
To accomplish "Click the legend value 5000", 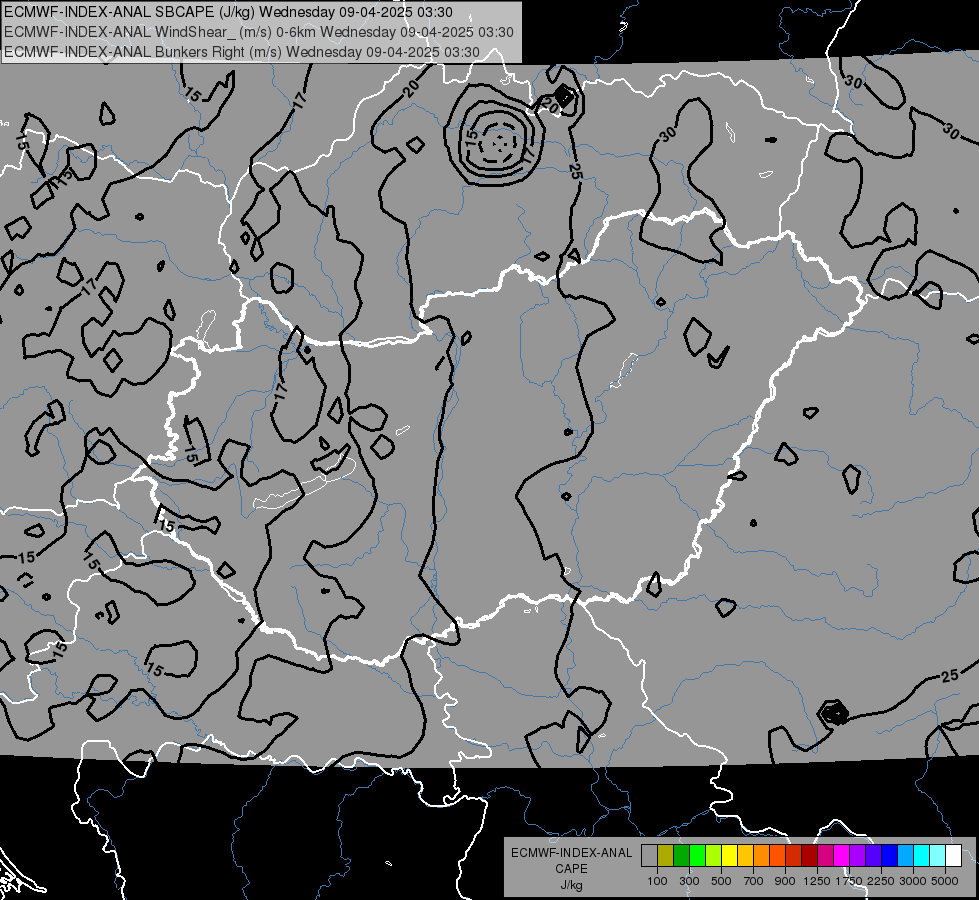I will [945, 881].
